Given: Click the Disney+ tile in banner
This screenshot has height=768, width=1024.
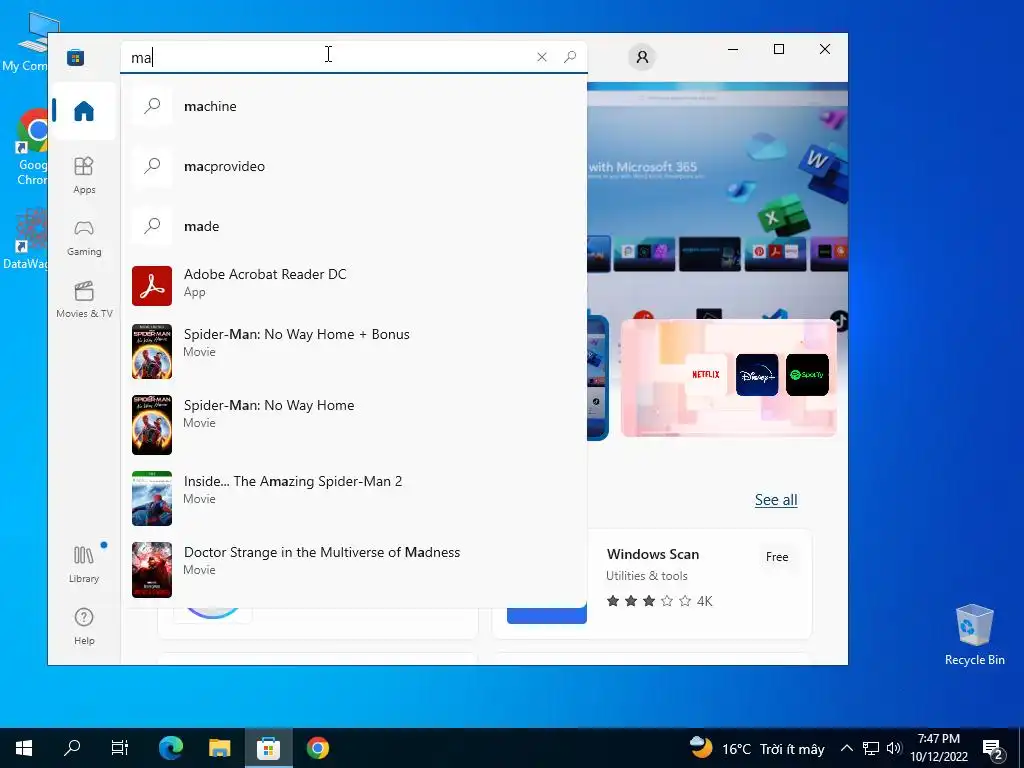Looking at the screenshot, I should 756,375.
